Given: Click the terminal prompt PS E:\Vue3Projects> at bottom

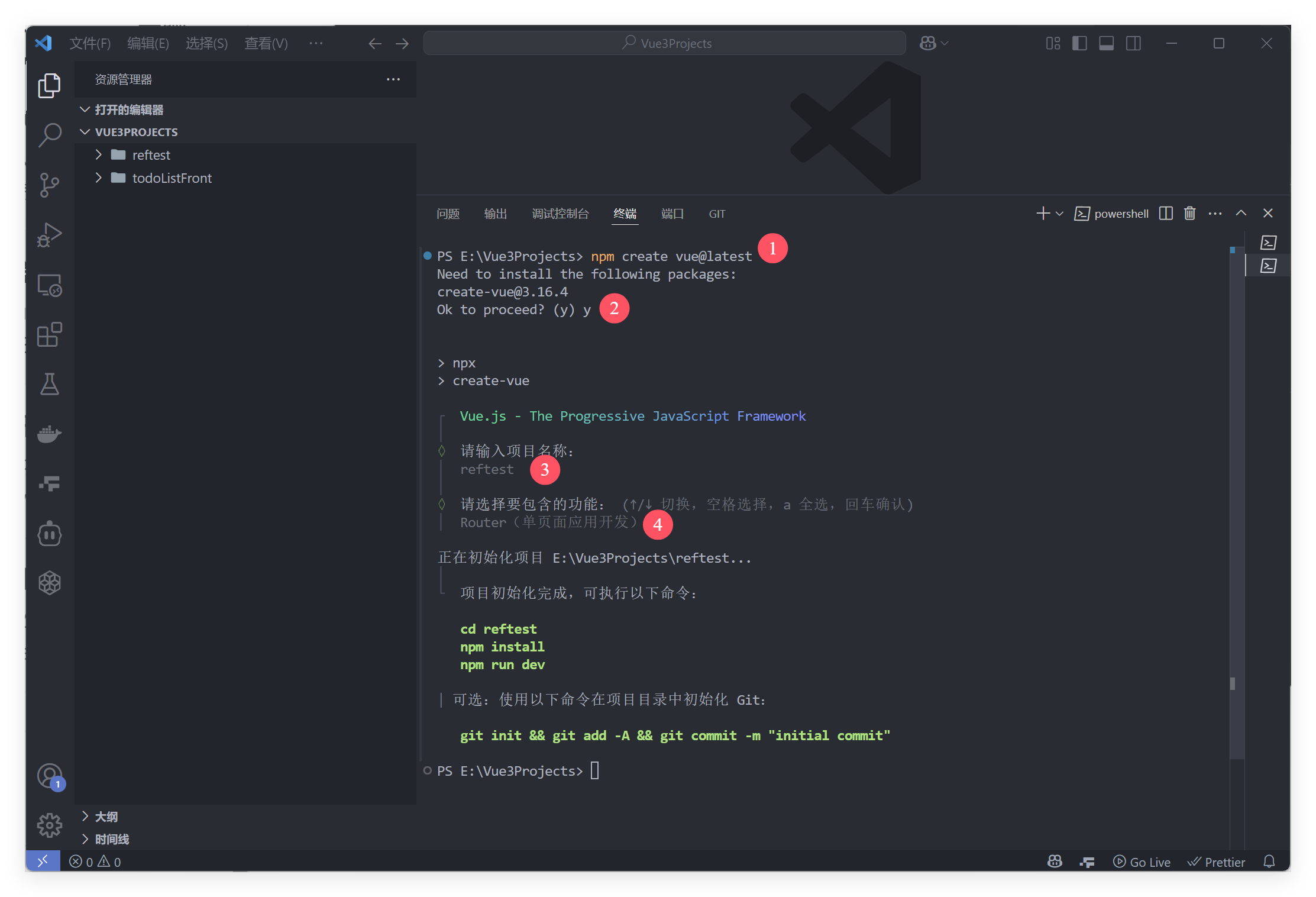Looking at the screenshot, I should (510, 771).
